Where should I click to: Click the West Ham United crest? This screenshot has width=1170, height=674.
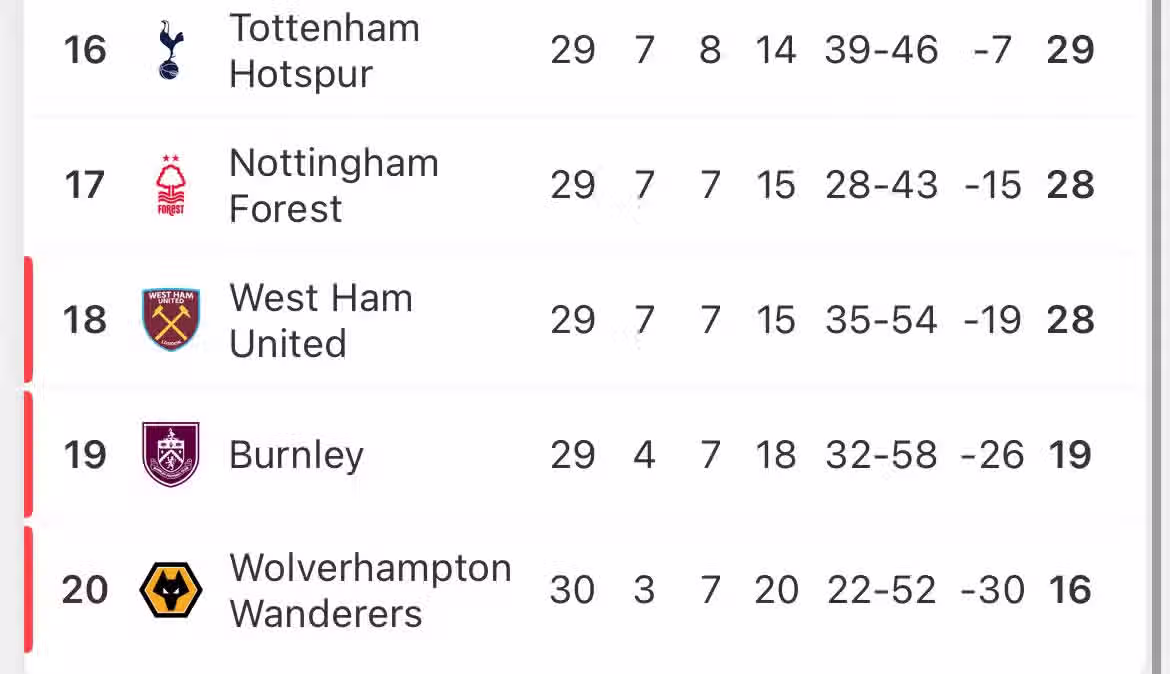point(171,320)
